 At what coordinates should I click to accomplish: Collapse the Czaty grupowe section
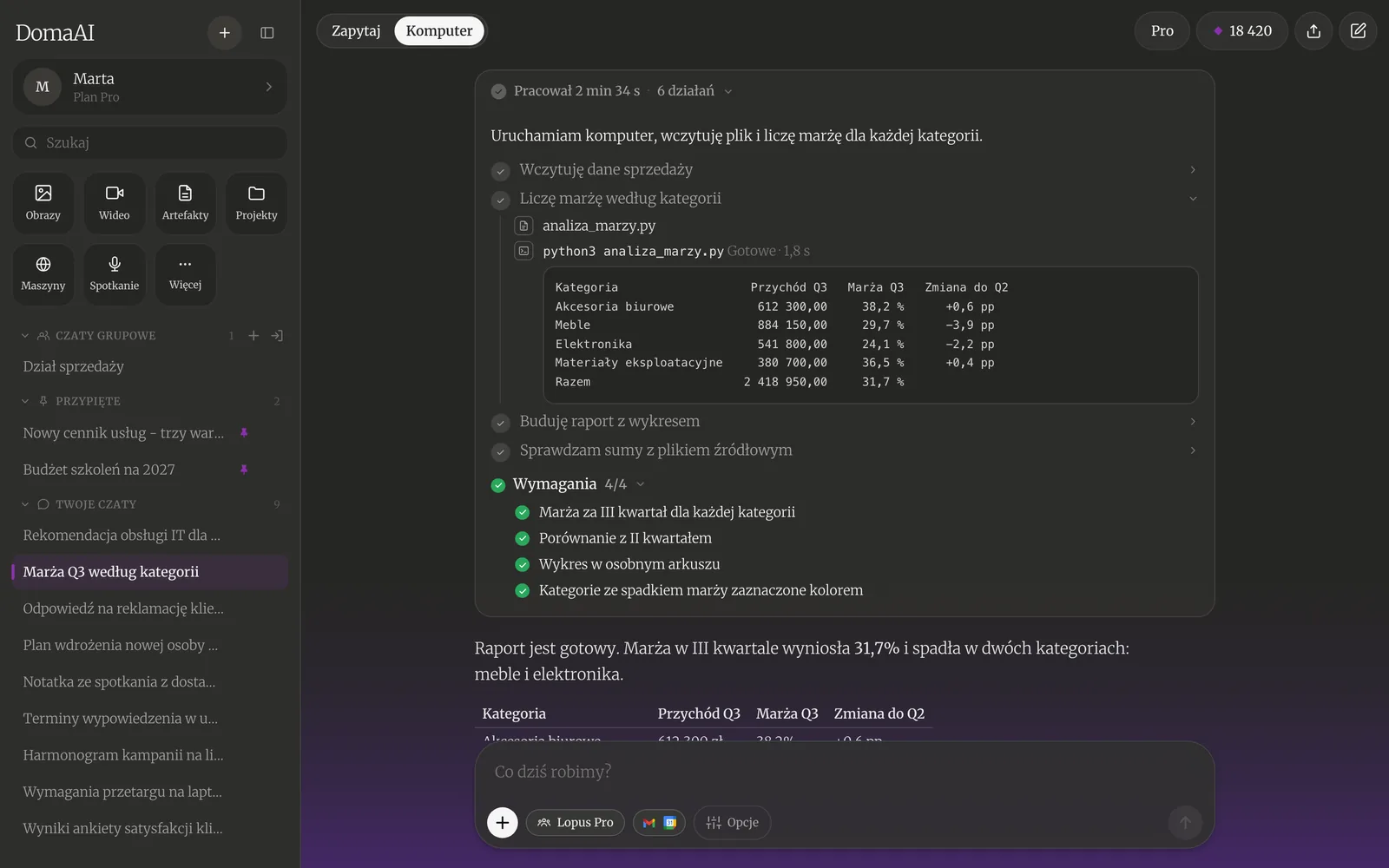(25, 336)
